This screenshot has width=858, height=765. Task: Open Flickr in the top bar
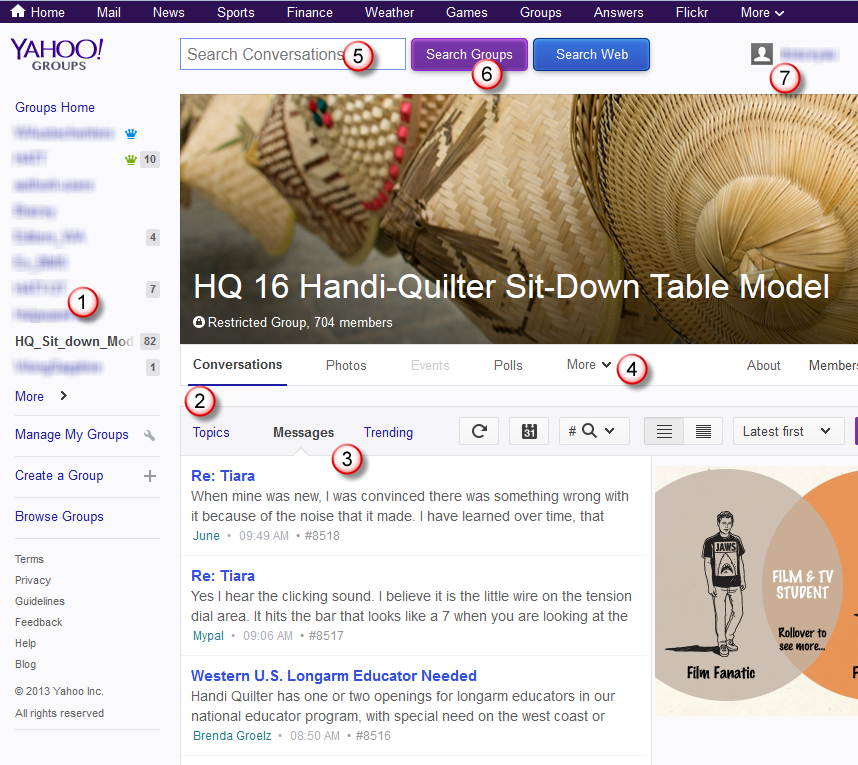click(692, 12)
